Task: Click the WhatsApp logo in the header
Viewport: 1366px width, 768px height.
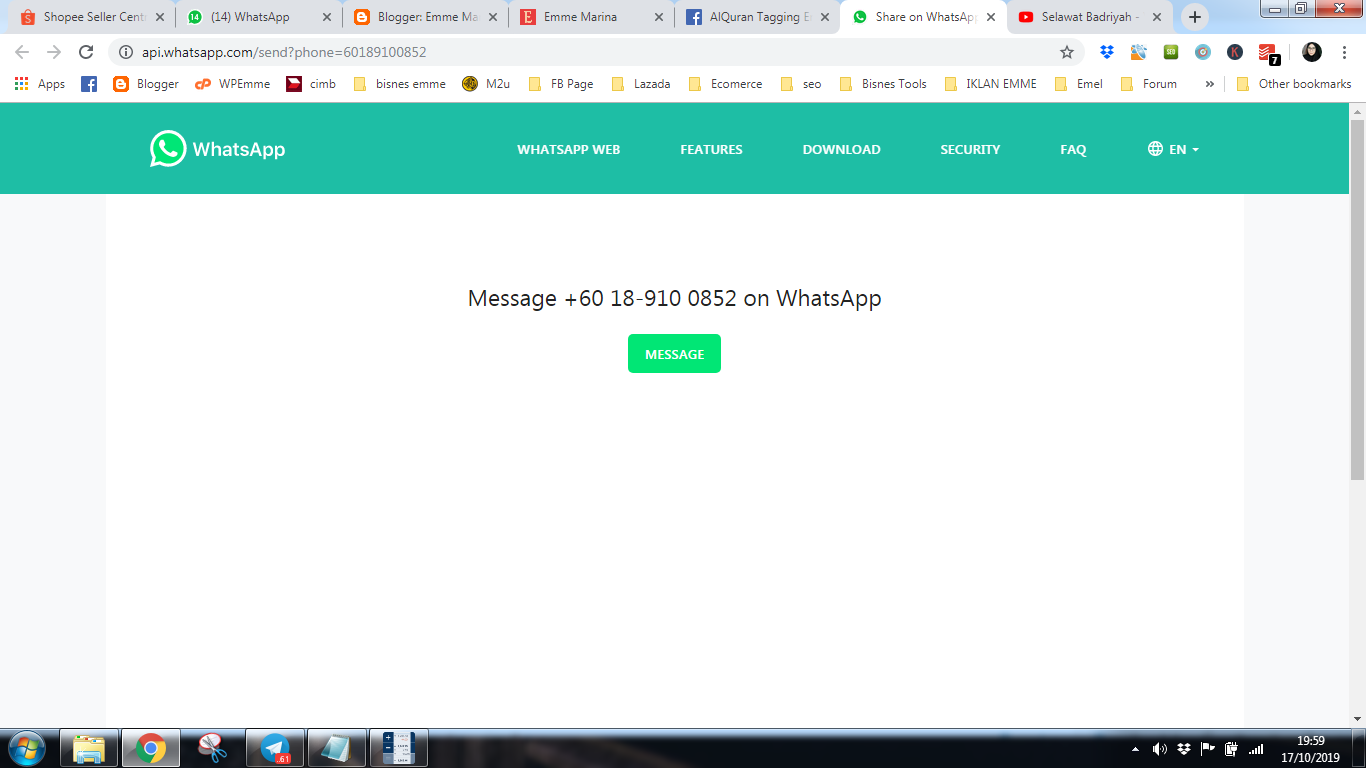Action: [218, 149]
